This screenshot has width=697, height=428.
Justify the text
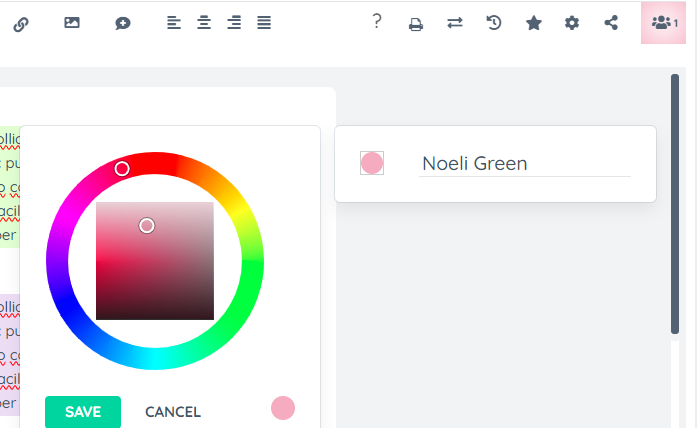tap(264, 23)
